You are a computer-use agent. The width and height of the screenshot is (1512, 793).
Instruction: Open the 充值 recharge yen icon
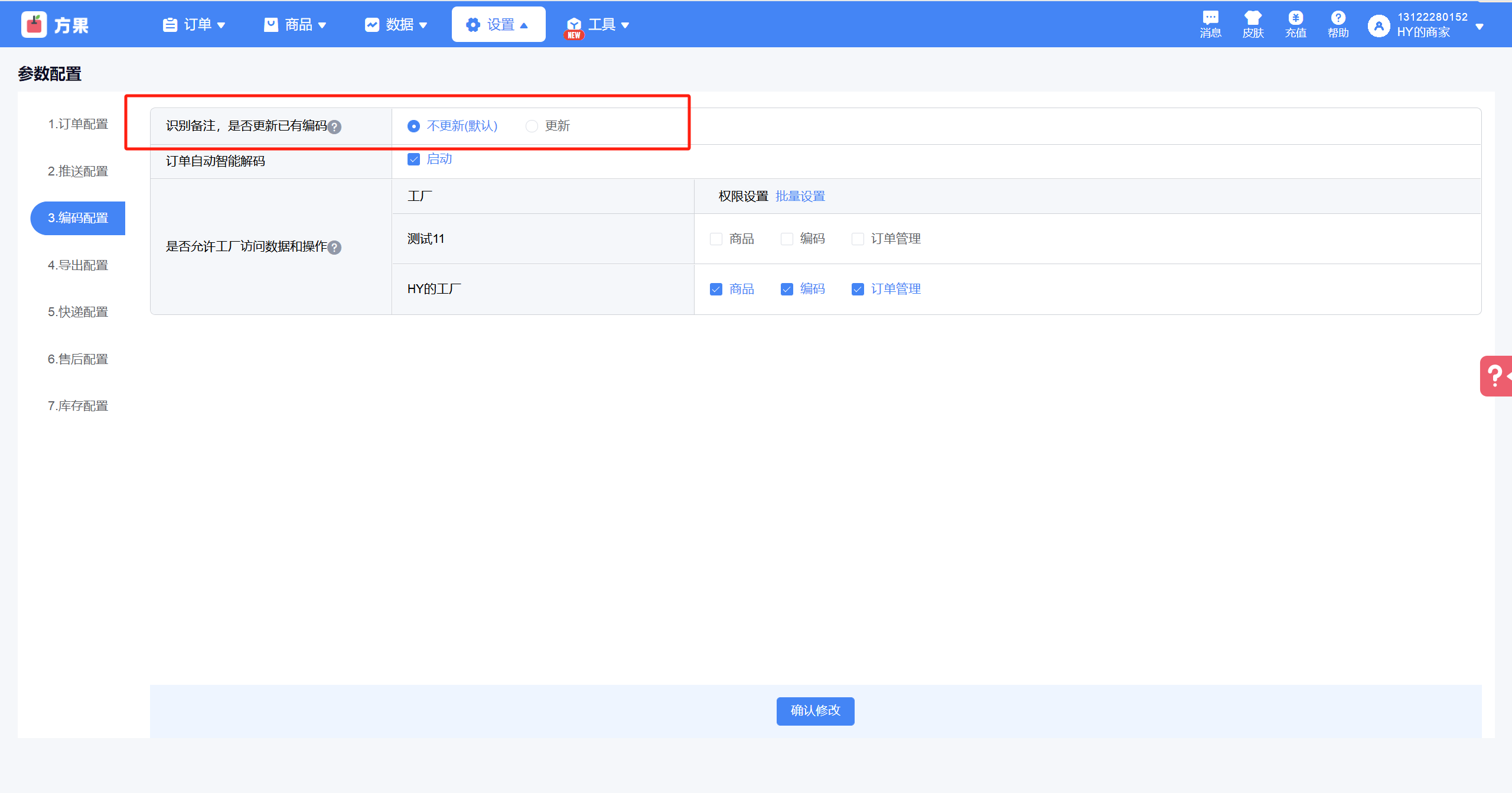tap(1295, 18)
